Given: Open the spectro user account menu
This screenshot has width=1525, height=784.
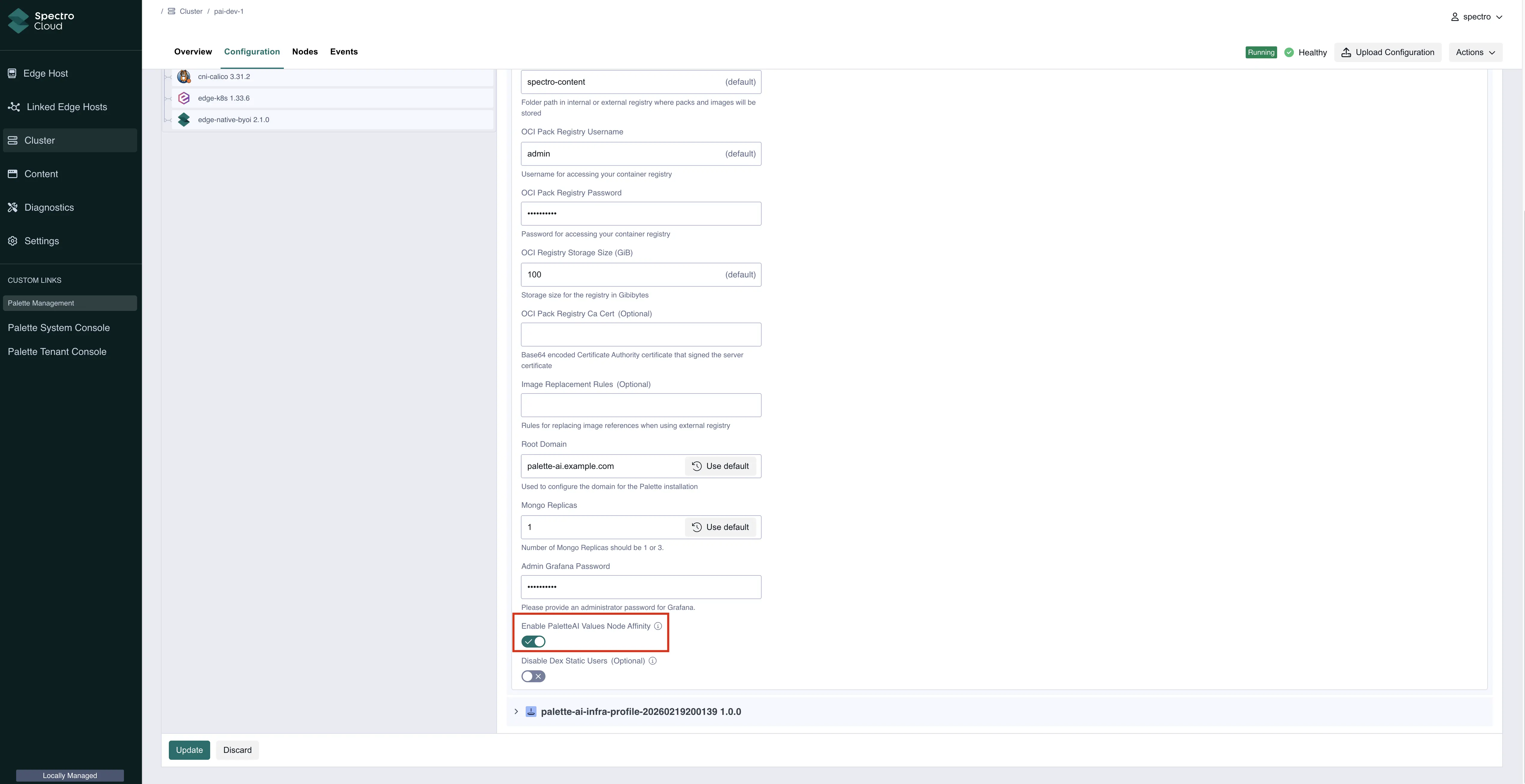Looking at the screenshot, I should pyautogui.click(x=1477, y=16).
